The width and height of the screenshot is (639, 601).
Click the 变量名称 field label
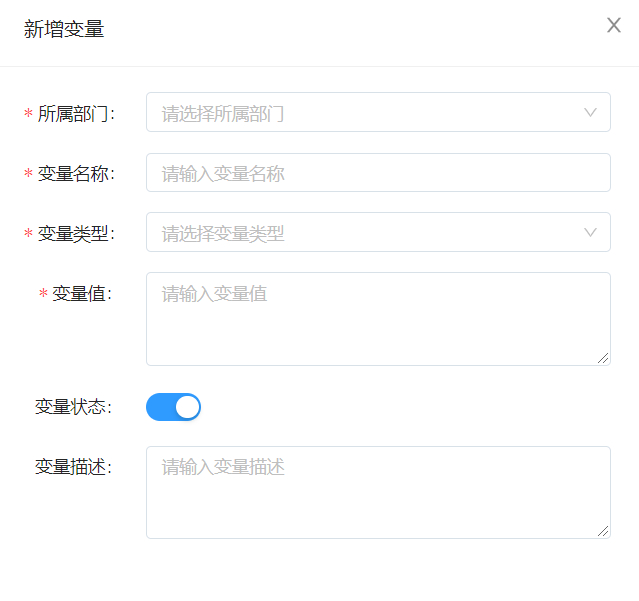[76, 174]
